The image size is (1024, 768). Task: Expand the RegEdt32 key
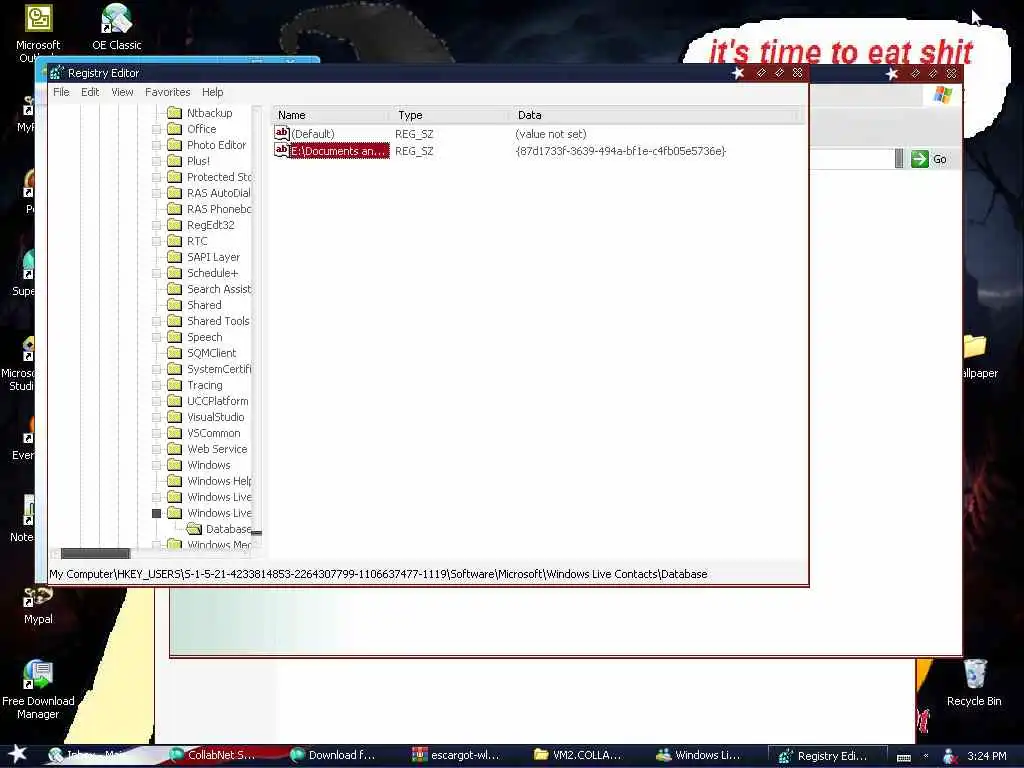coord(157,225)
